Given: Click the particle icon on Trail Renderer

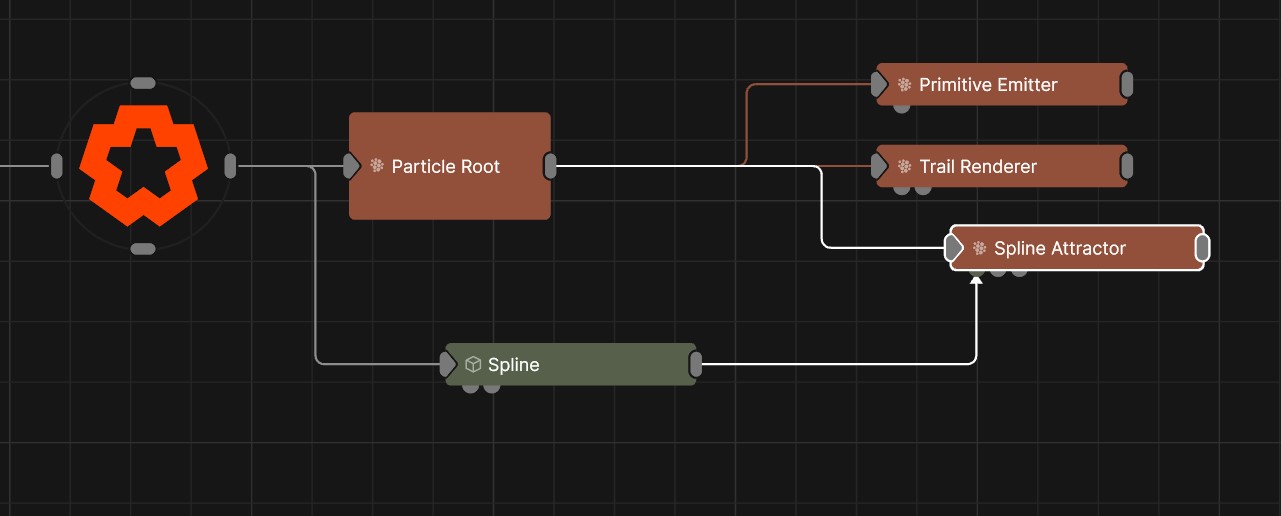Looking at the screenshot, I should click(904, 167).
